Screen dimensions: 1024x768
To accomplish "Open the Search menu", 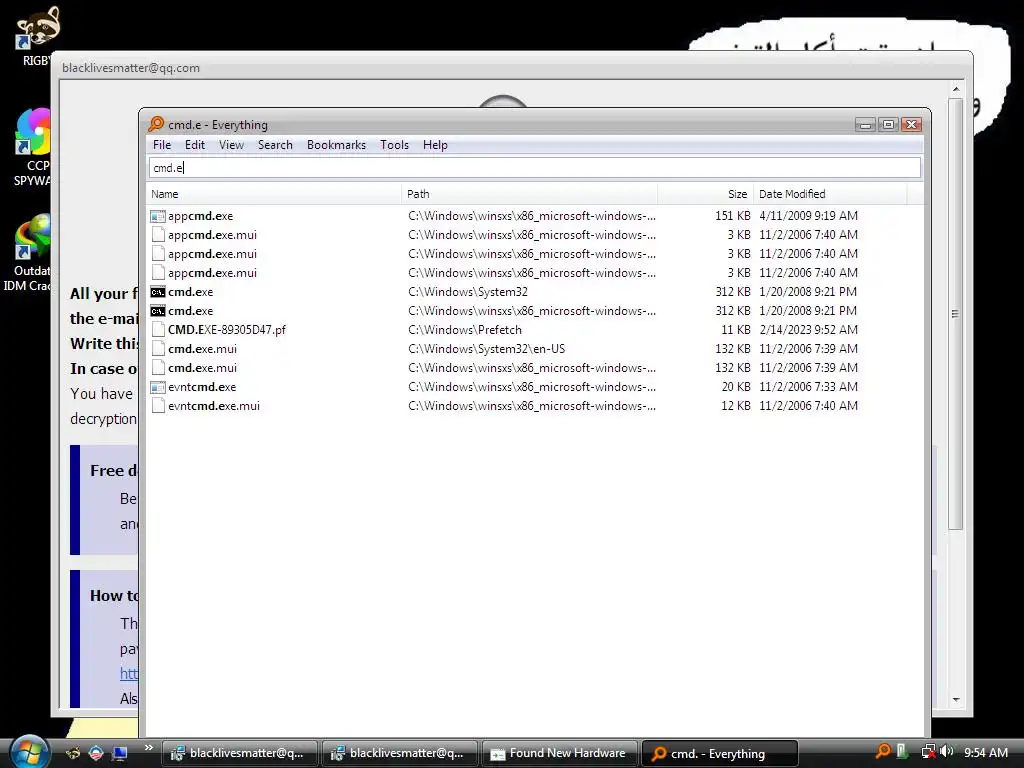I will 275,145.
